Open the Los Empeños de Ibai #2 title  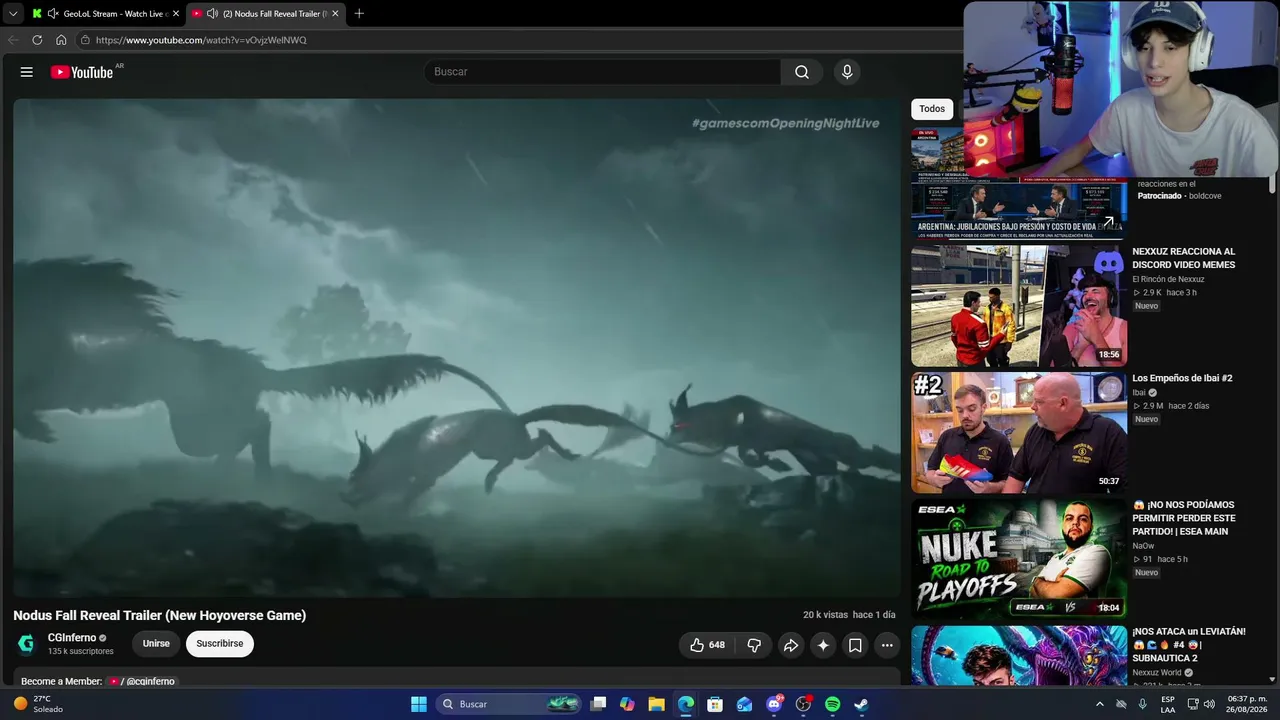(x=1182, y=379)
